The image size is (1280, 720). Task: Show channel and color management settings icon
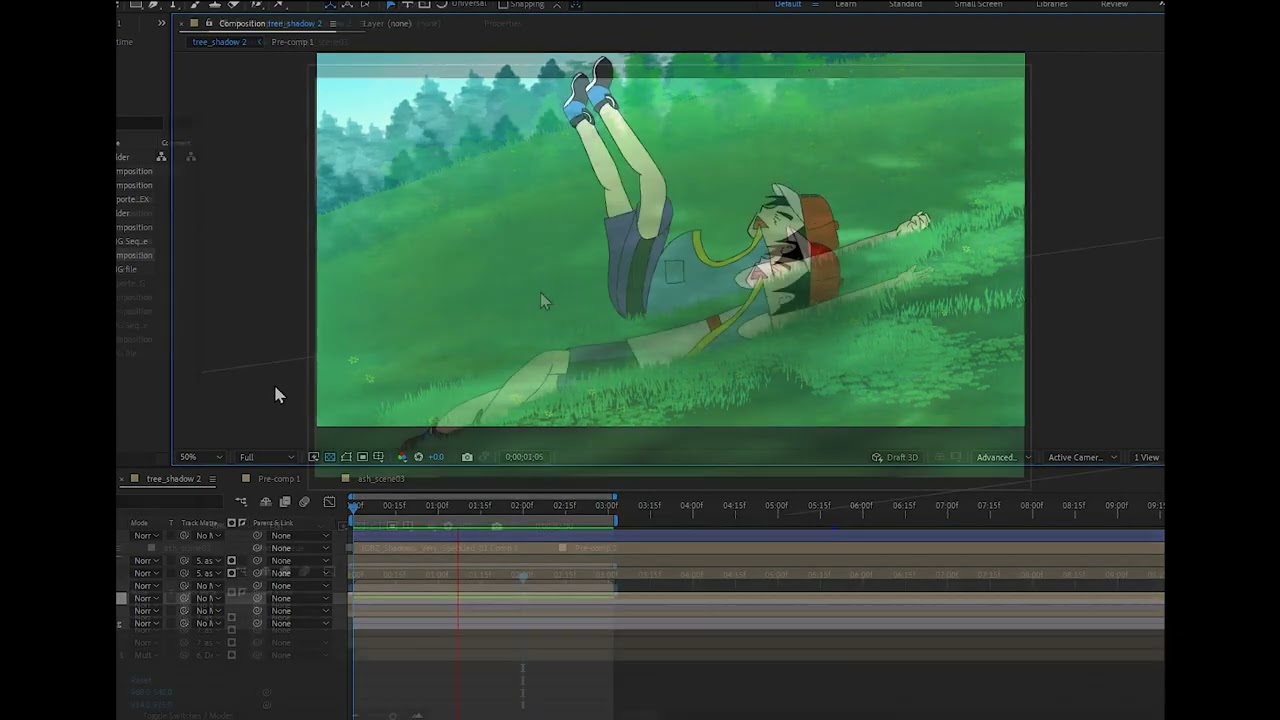402,457
